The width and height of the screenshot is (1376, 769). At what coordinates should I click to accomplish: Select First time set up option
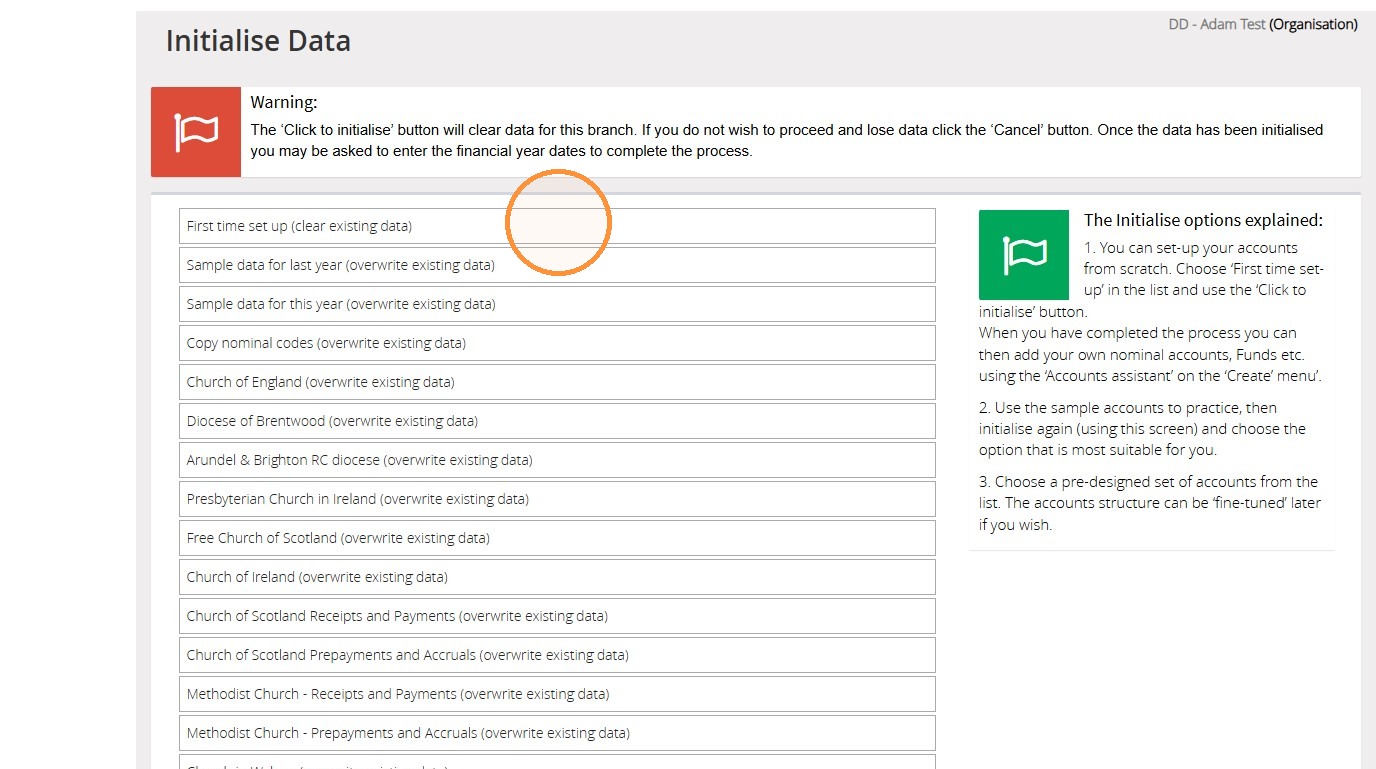coord(557,226)
